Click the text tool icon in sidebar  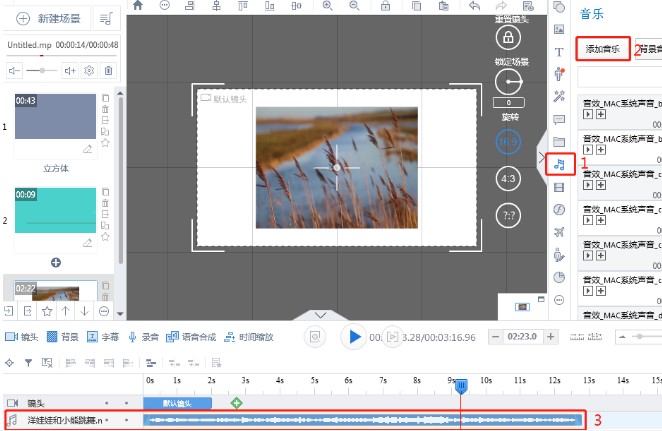click(559, 52)
